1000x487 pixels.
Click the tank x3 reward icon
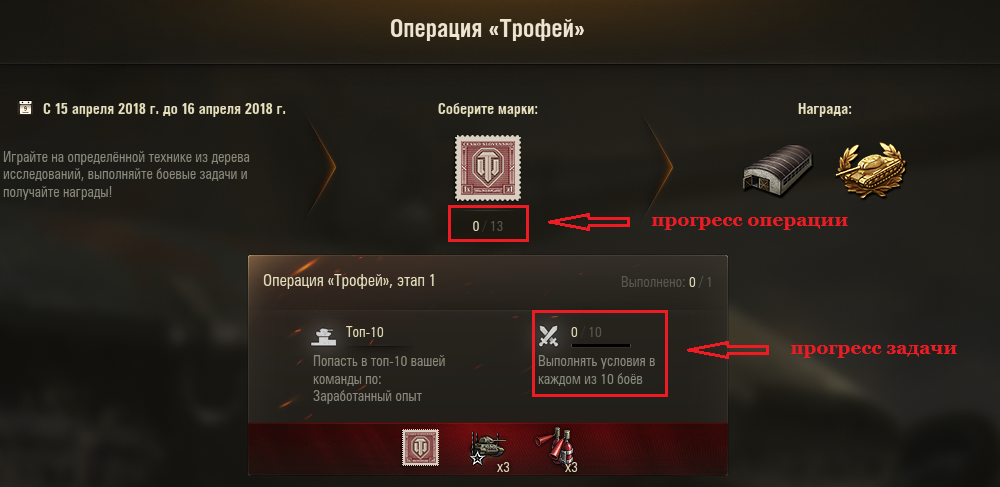coord(489,449)
